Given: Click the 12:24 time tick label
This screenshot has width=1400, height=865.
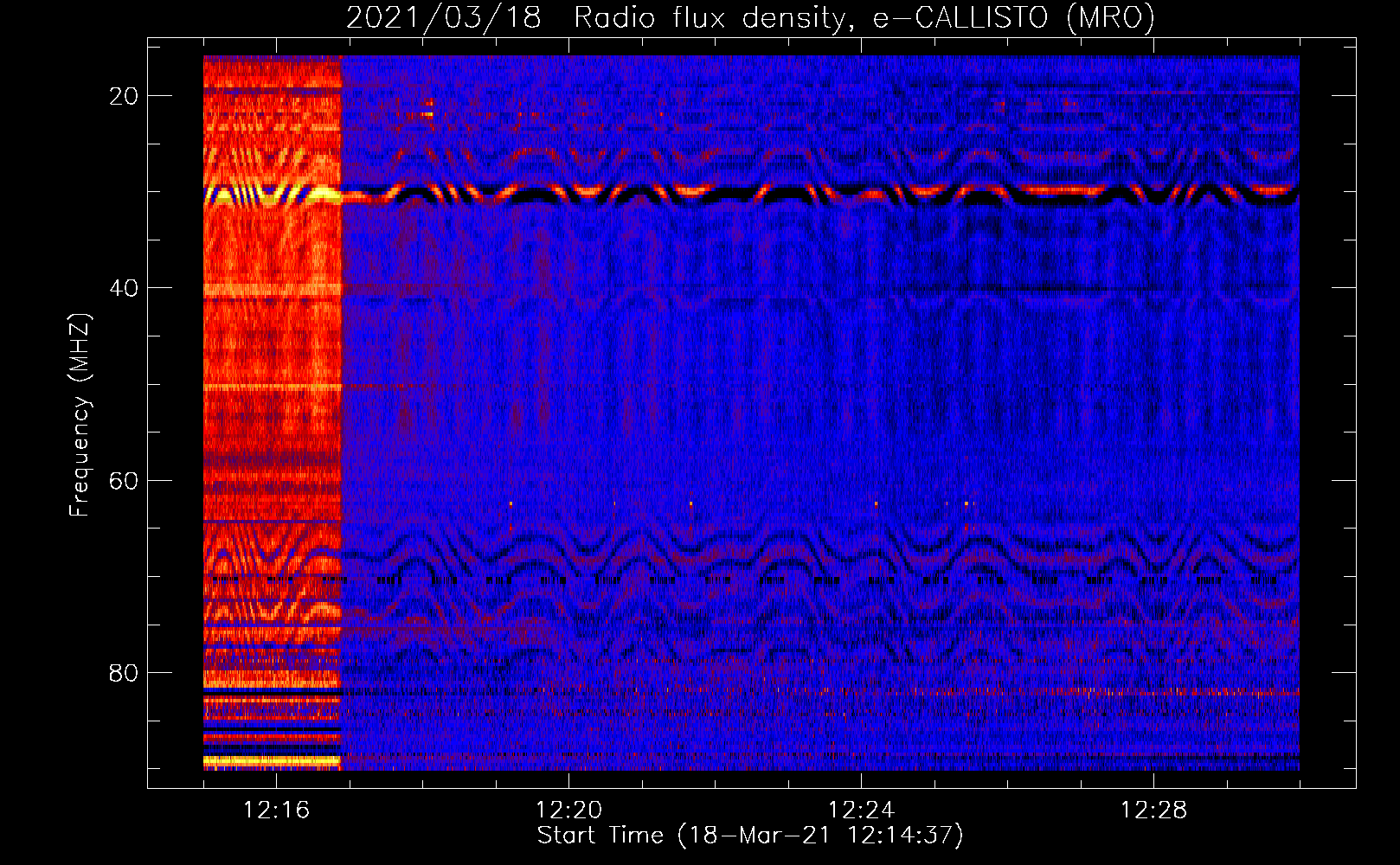Looking at the screenshot, I should [x=861, y=811].
